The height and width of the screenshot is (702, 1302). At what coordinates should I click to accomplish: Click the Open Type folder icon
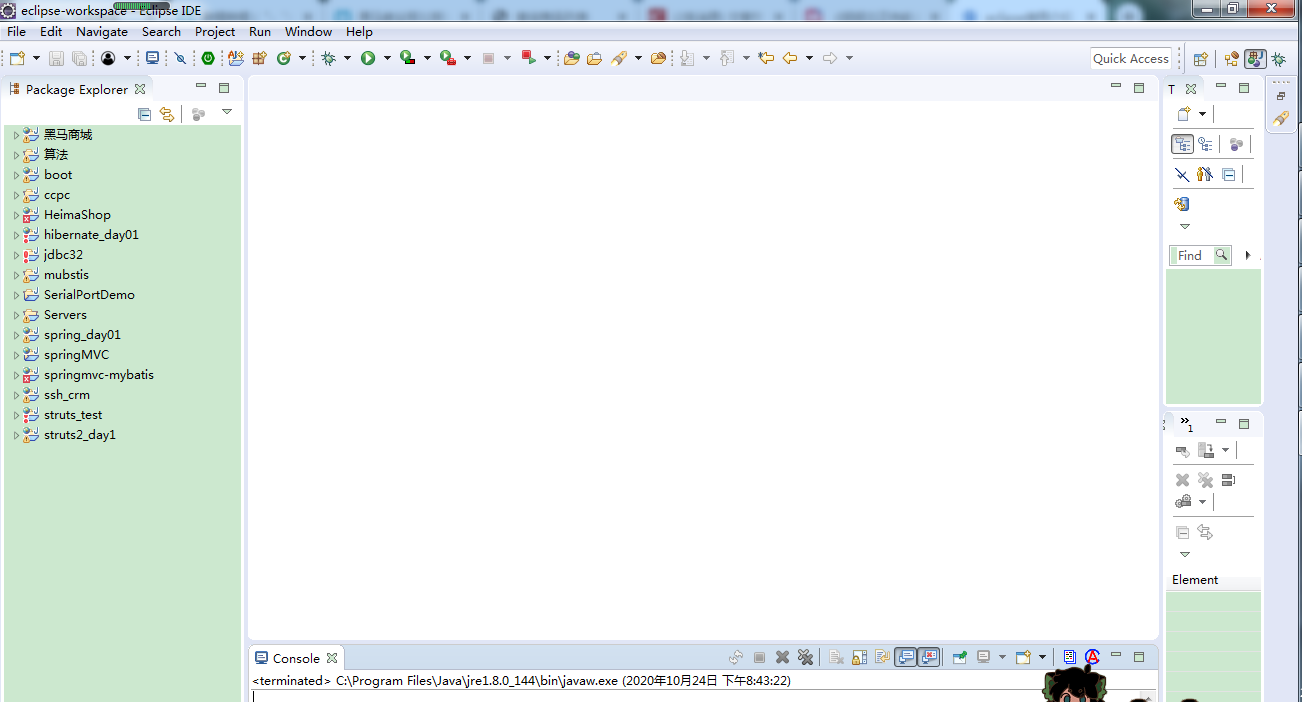(x=571, y=58)
